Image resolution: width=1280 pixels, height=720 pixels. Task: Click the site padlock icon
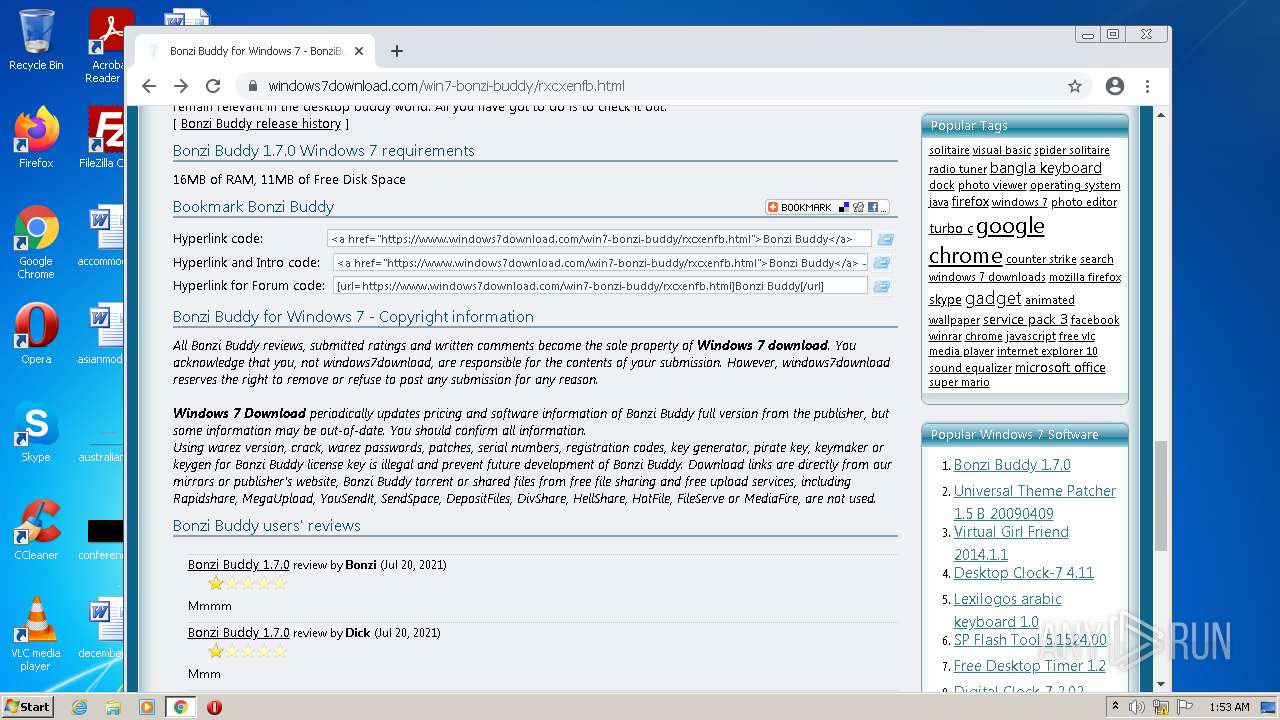(252, 86)
